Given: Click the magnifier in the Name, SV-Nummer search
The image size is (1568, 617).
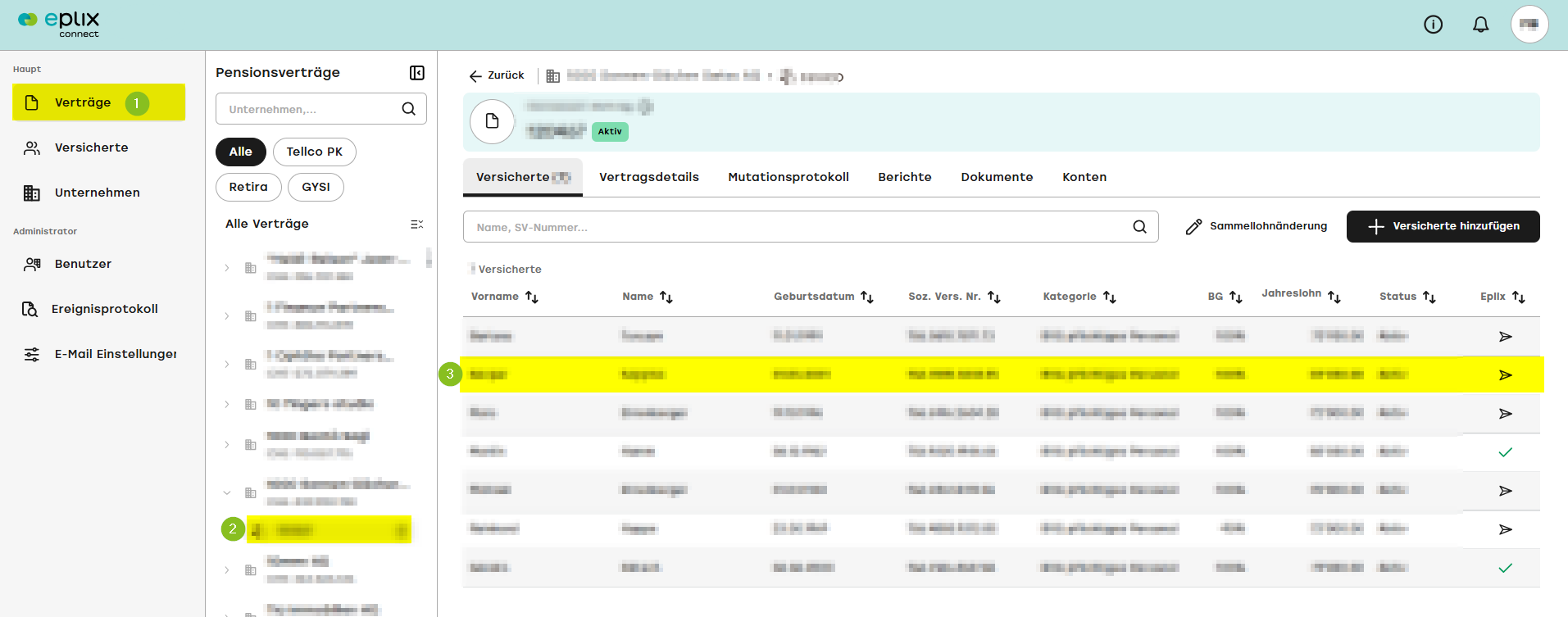Looking at the screenshot, I should click(x=1139, y=227).
